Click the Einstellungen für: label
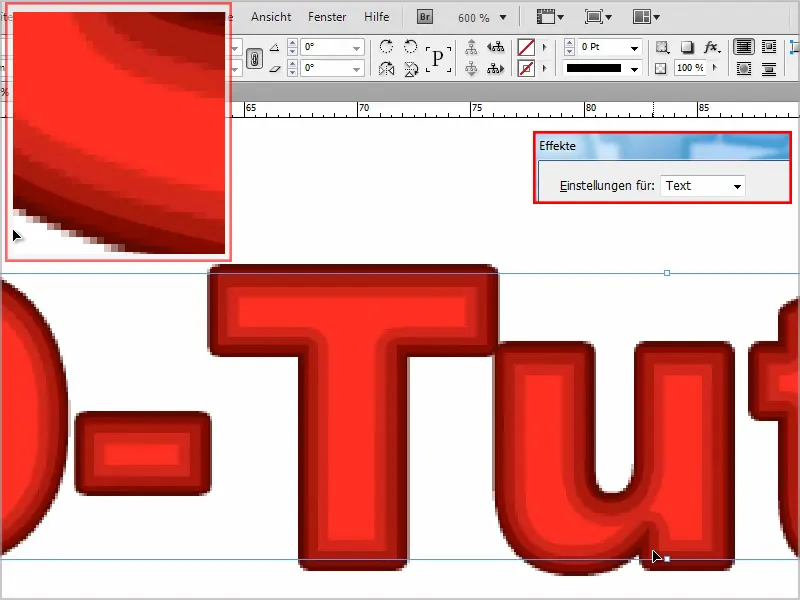 coord(607,186)
